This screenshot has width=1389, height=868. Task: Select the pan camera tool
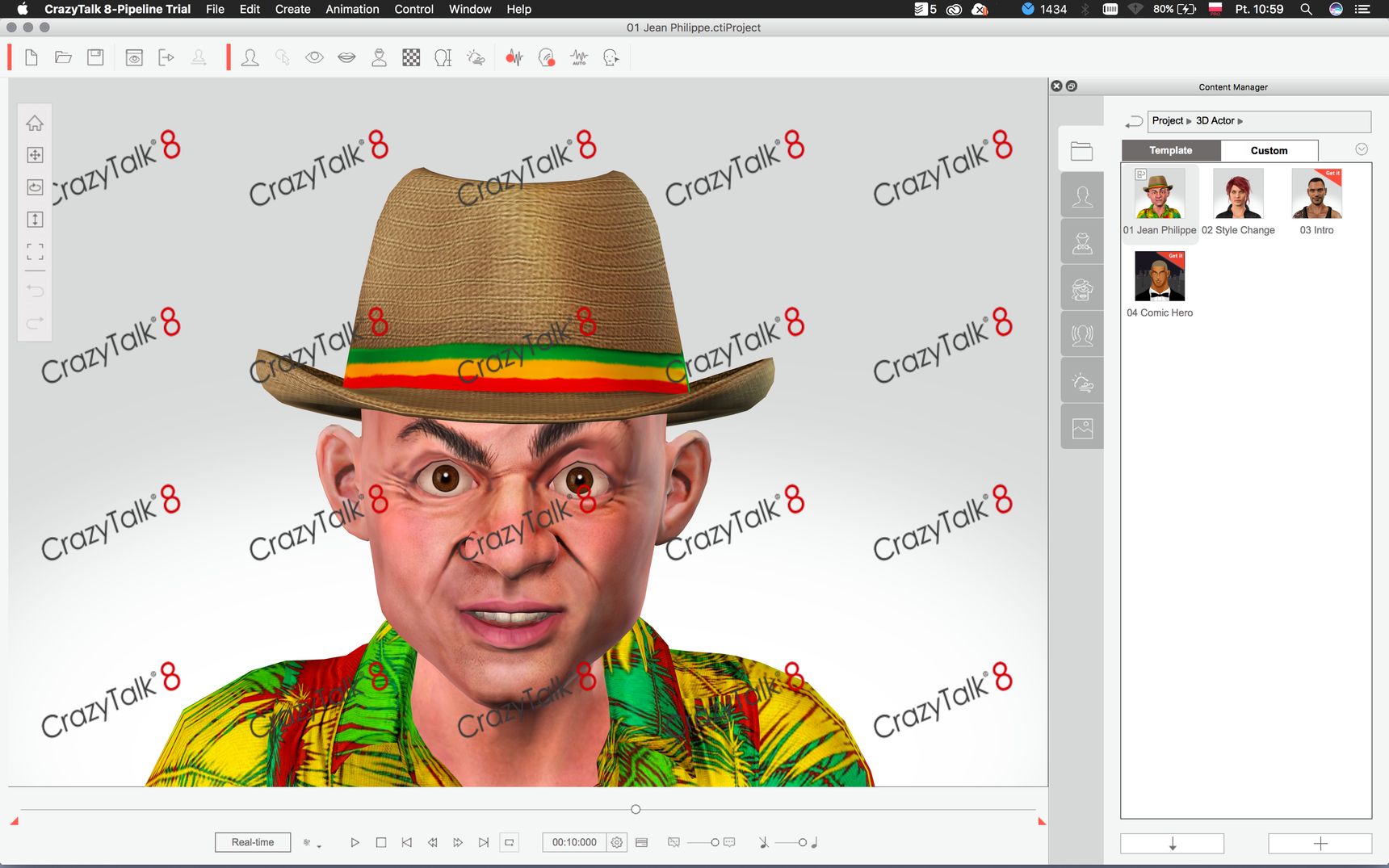click(x=35, y=155)
